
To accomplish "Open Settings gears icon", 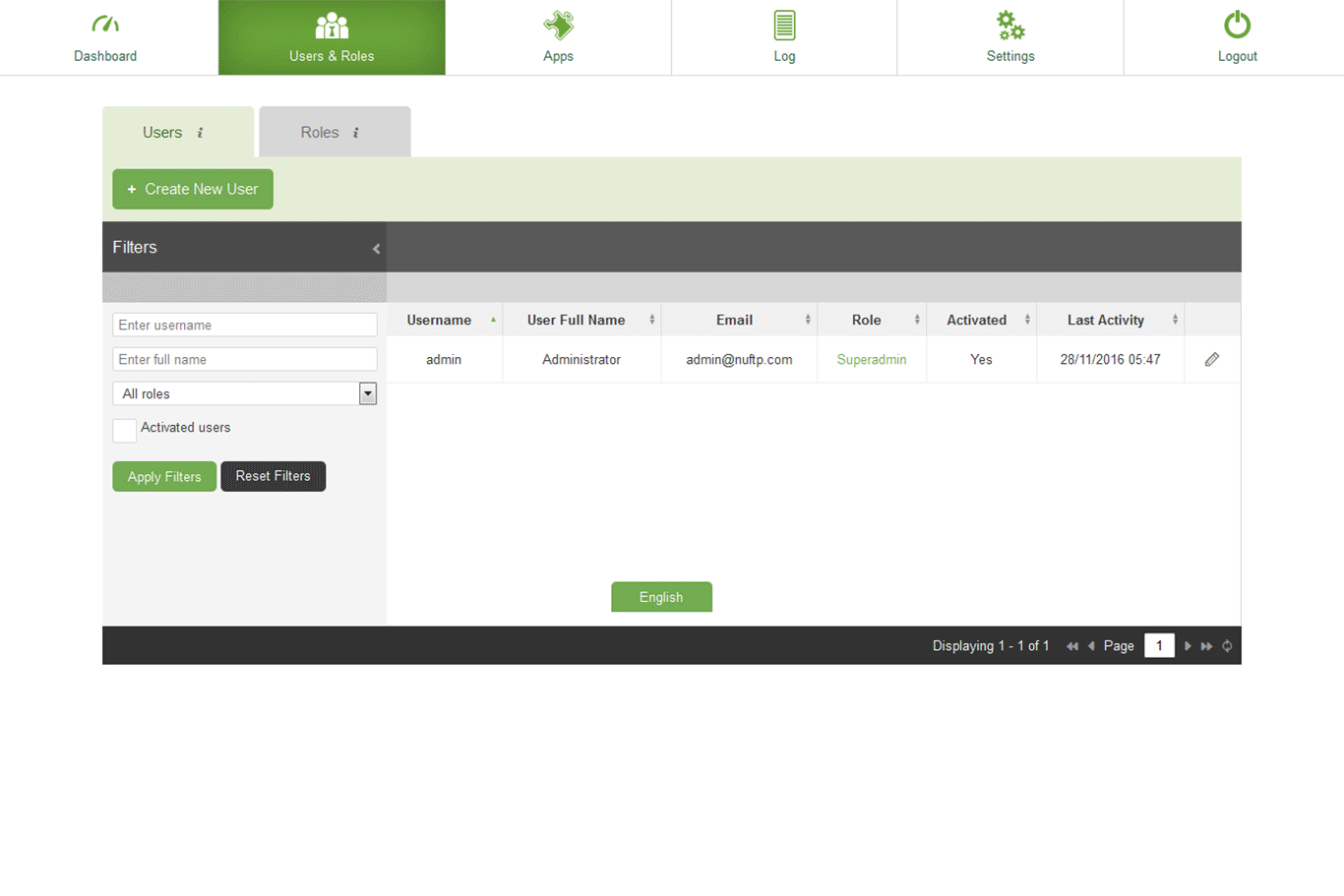I will tap(1010, 25).
